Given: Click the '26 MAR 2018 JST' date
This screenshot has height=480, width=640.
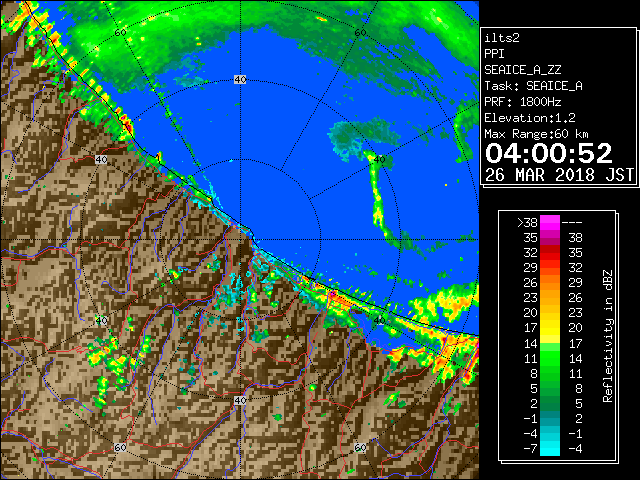Looking at the screenshot, I should (x=559, y=175).
